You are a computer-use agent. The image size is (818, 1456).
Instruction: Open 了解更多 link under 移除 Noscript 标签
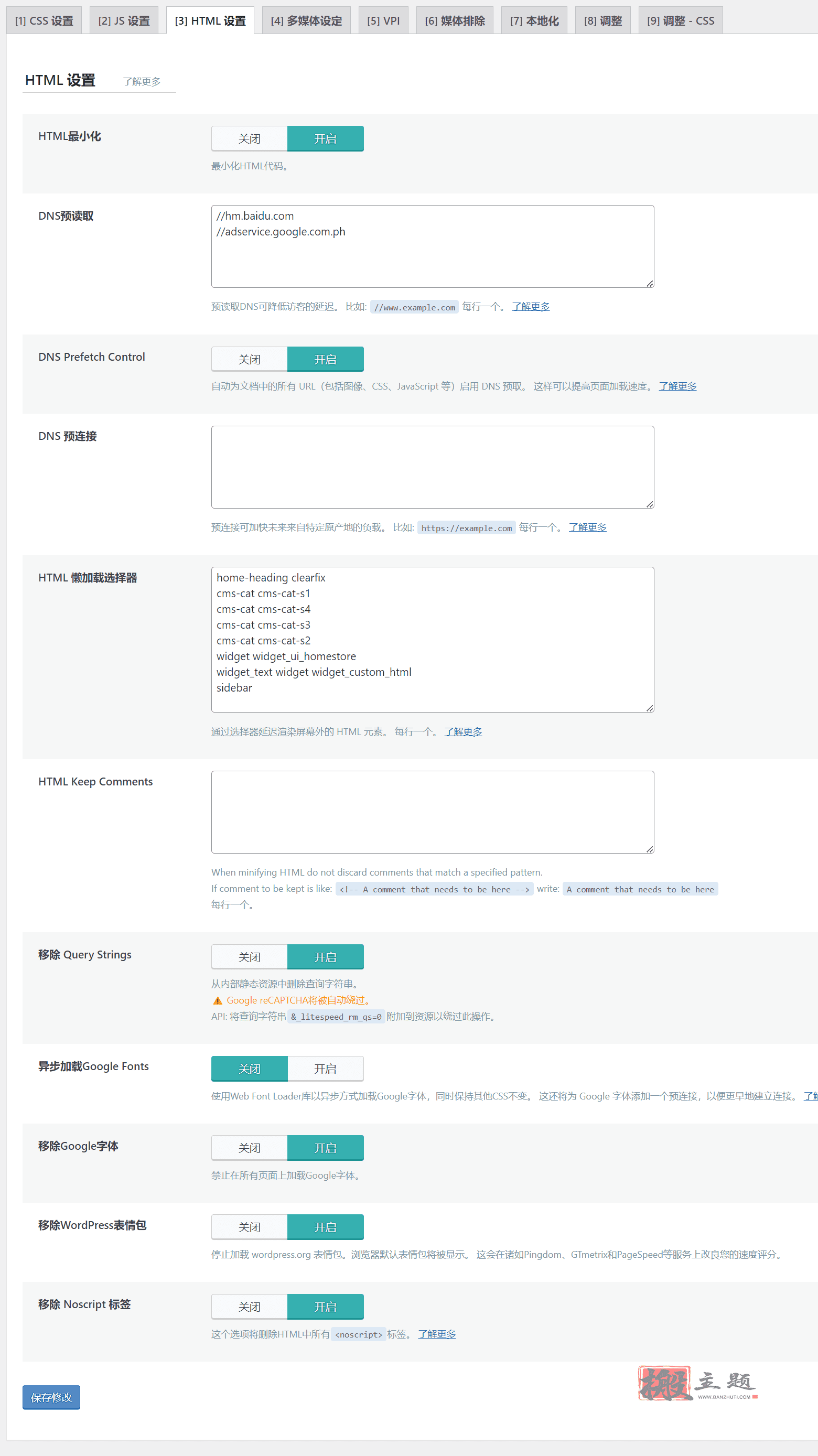(437, 1334)
